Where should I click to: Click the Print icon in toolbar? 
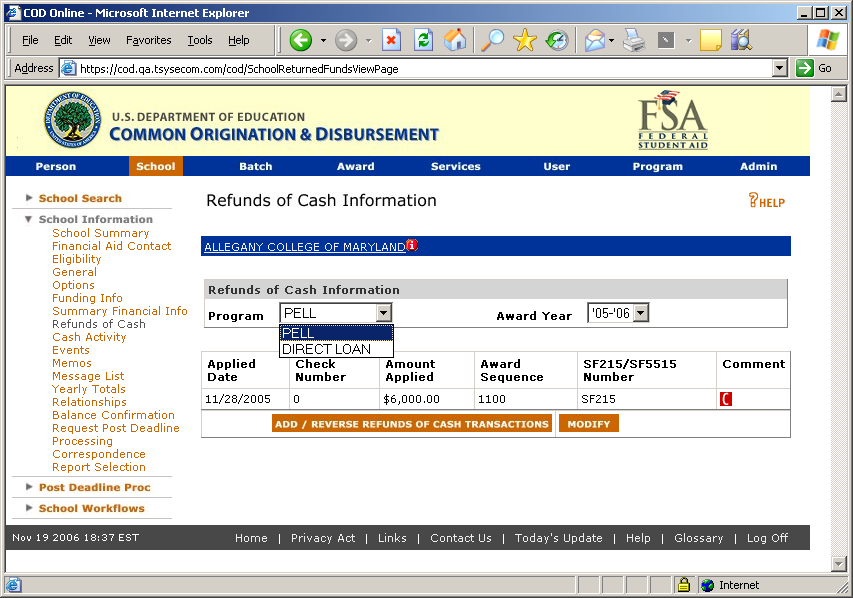(634, 40)
